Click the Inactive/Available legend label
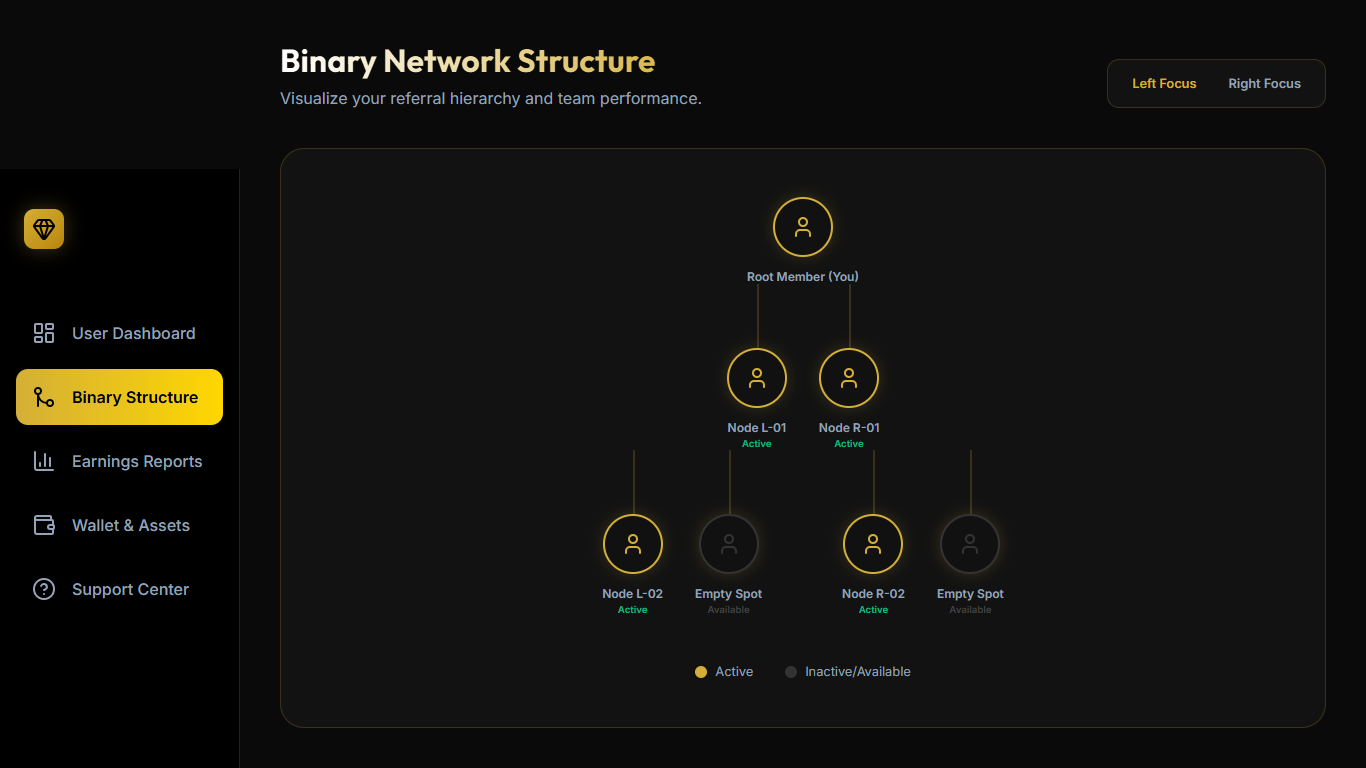1366x768 pixels. click(x=858, y=672)
